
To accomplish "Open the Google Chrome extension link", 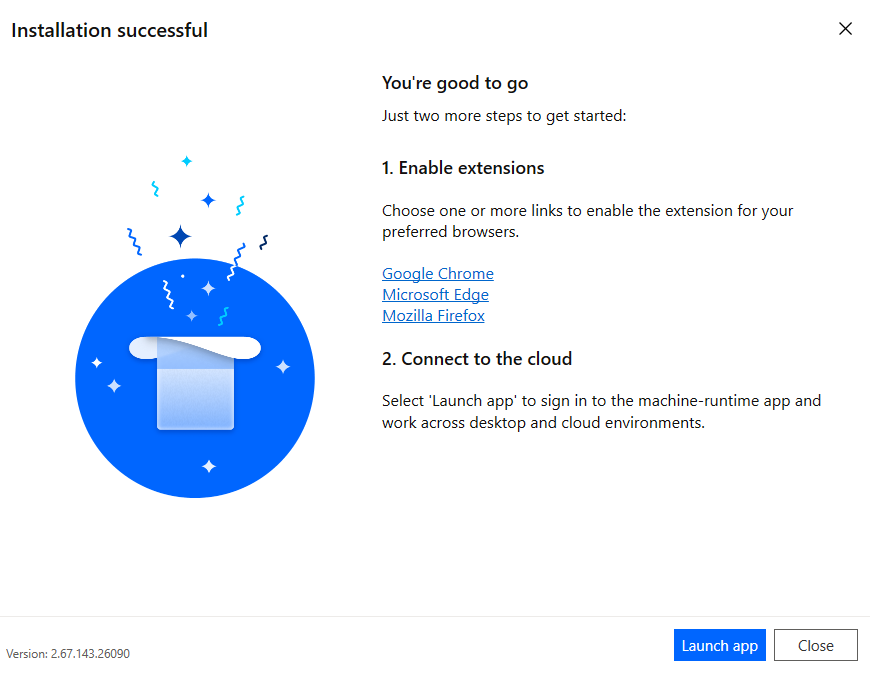I will tap(438, 274).
